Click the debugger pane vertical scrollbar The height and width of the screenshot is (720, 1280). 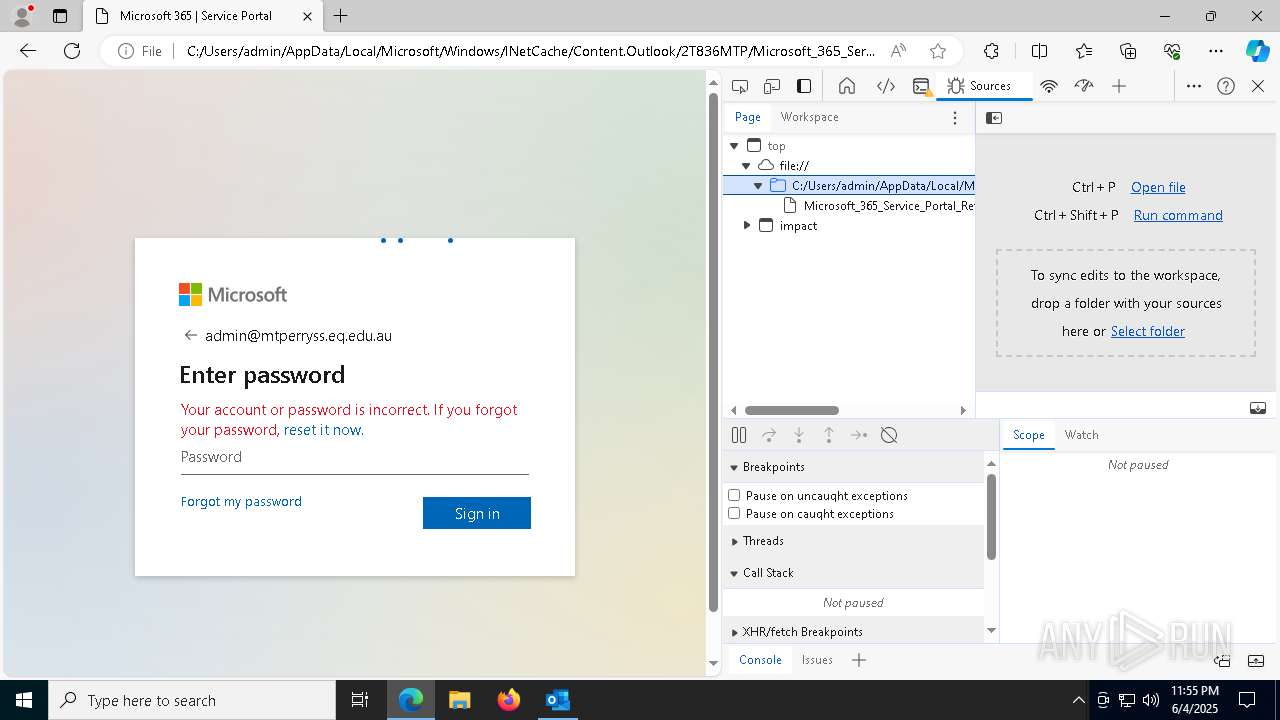point(991,517)
